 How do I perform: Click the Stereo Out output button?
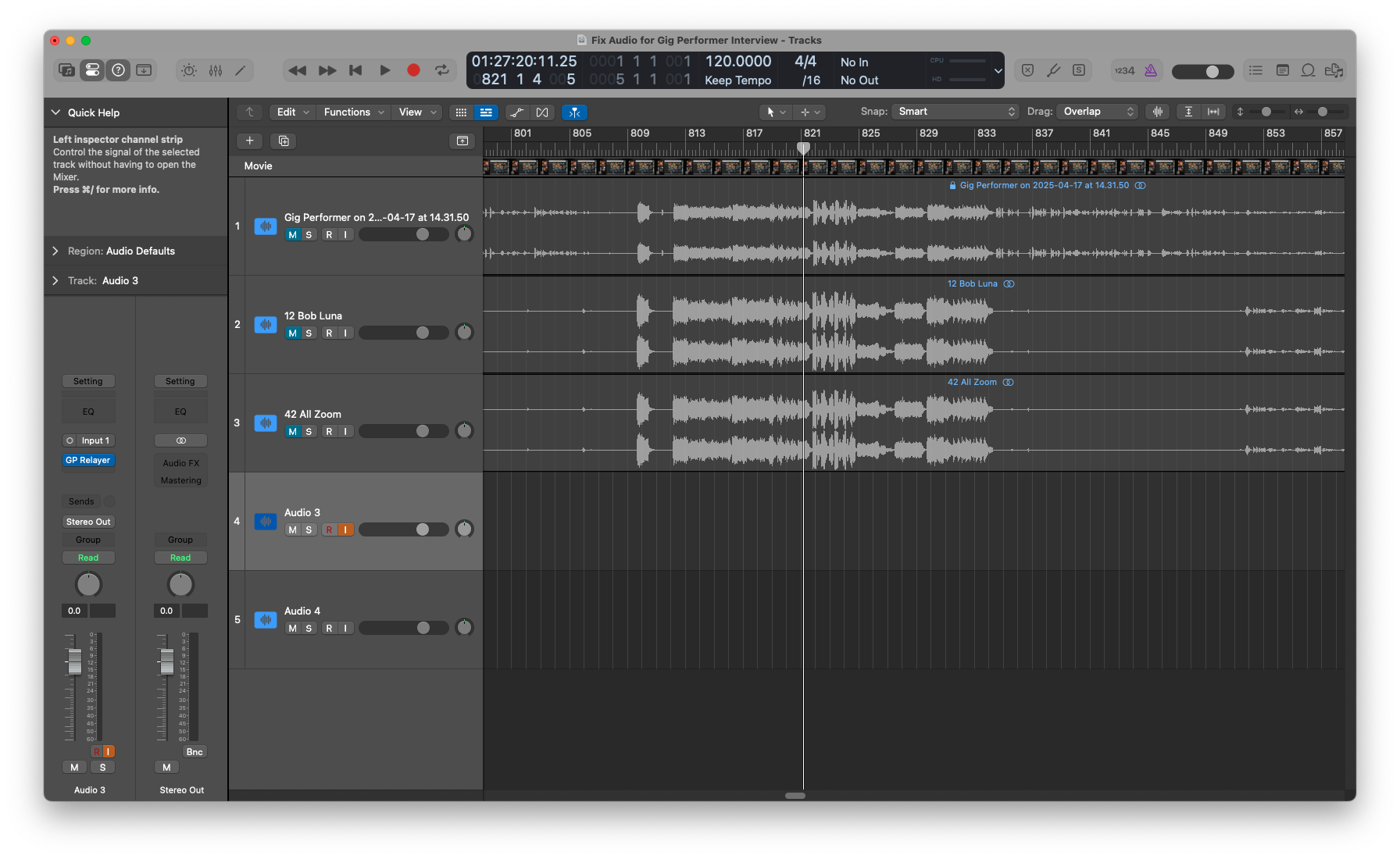point(88,522)
